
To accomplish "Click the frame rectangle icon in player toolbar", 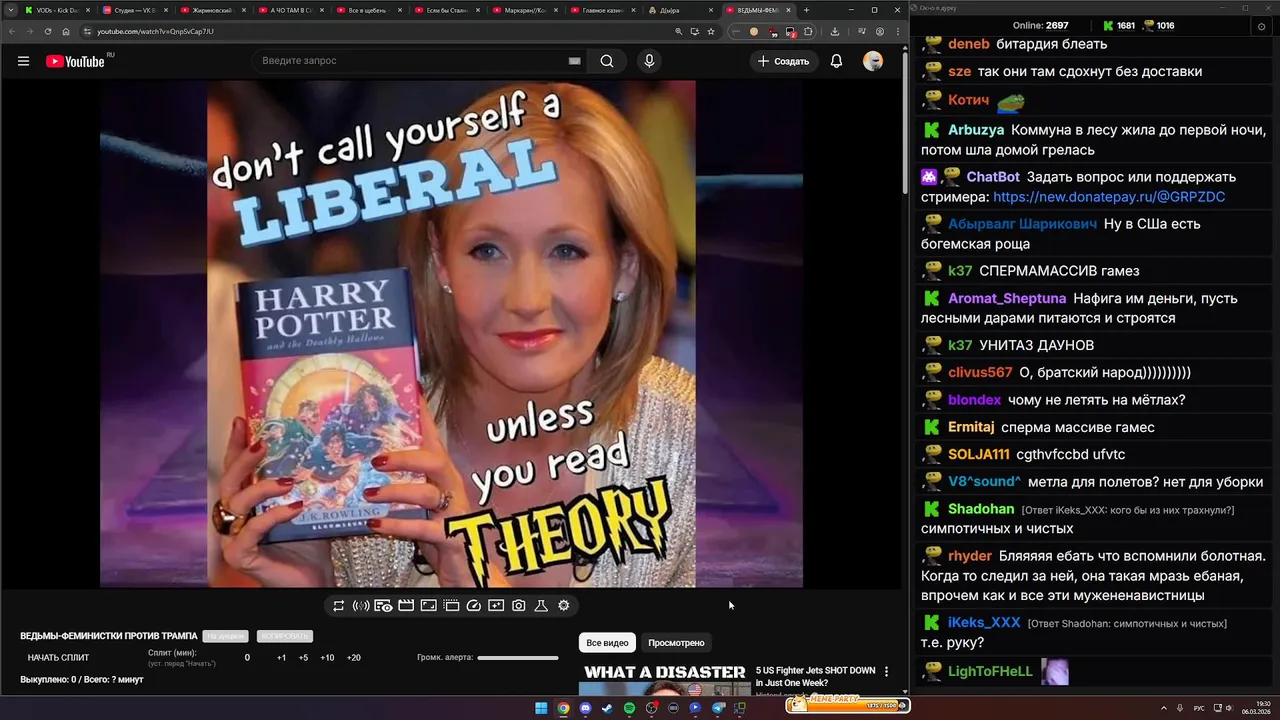I will click(428, 605).
